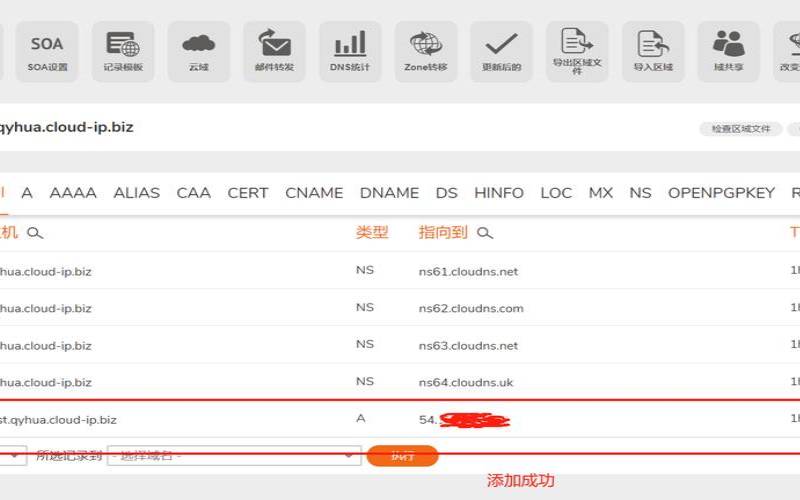This screenshot has width=800, height=500.
Task: Select the ns61.cloudns.net NS record row
Action: [x=400, y=271]
